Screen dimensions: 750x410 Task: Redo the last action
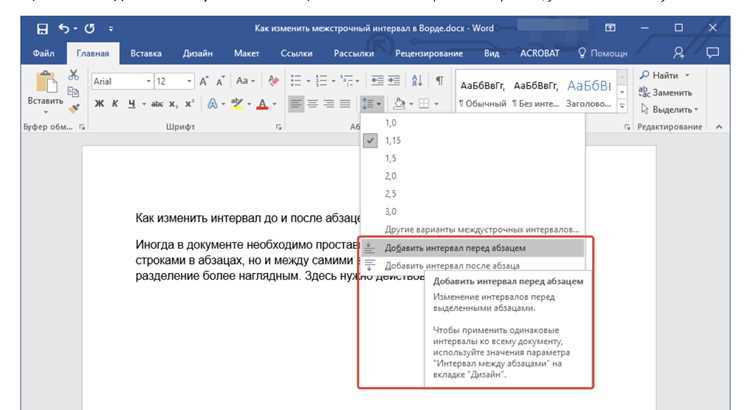89,29
